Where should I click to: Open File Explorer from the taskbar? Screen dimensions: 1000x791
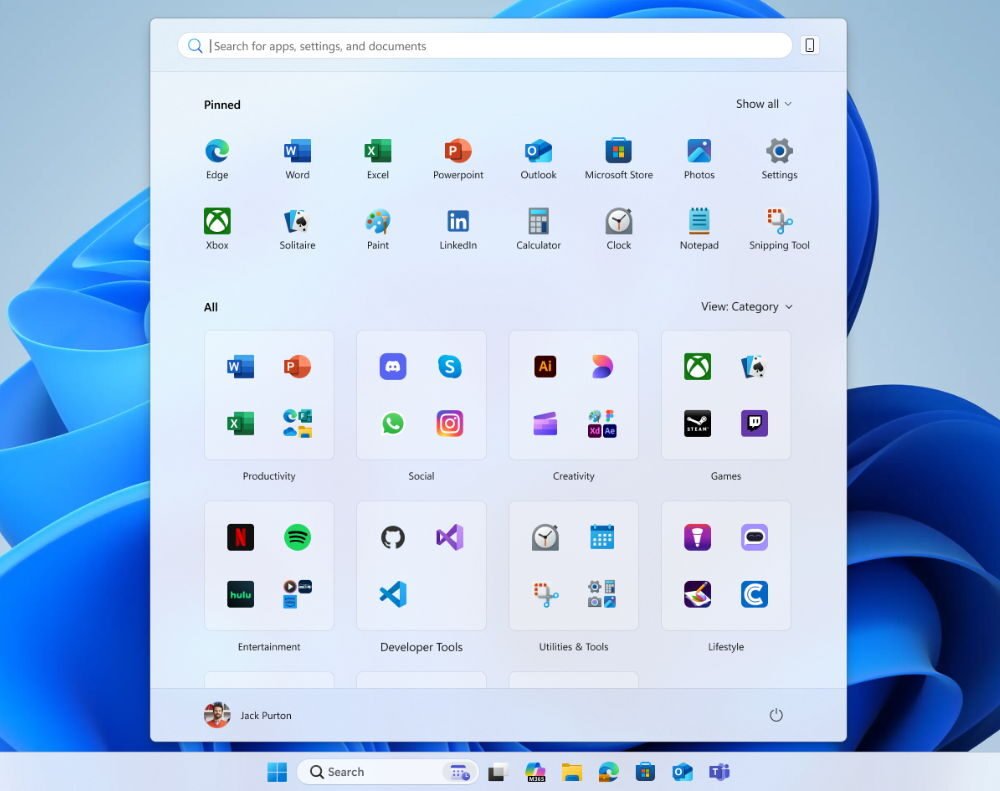click(572, 772)
